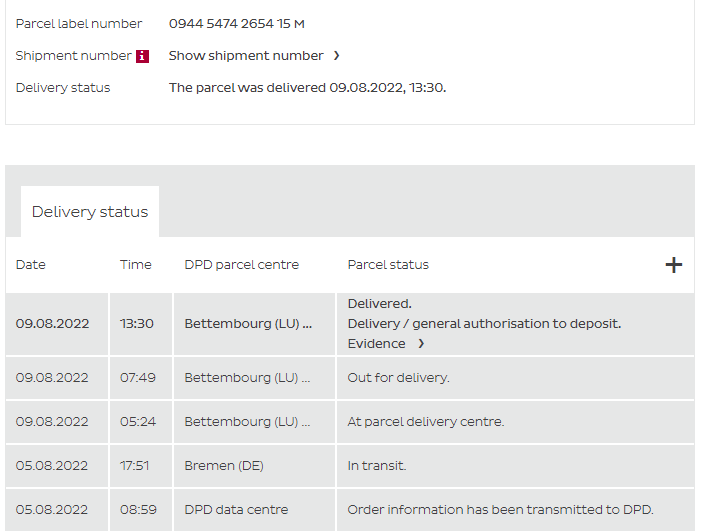Open the Show shipment number link
This screenshot has height=531, width=707.
pyautogui.click(x=246, y=56)
